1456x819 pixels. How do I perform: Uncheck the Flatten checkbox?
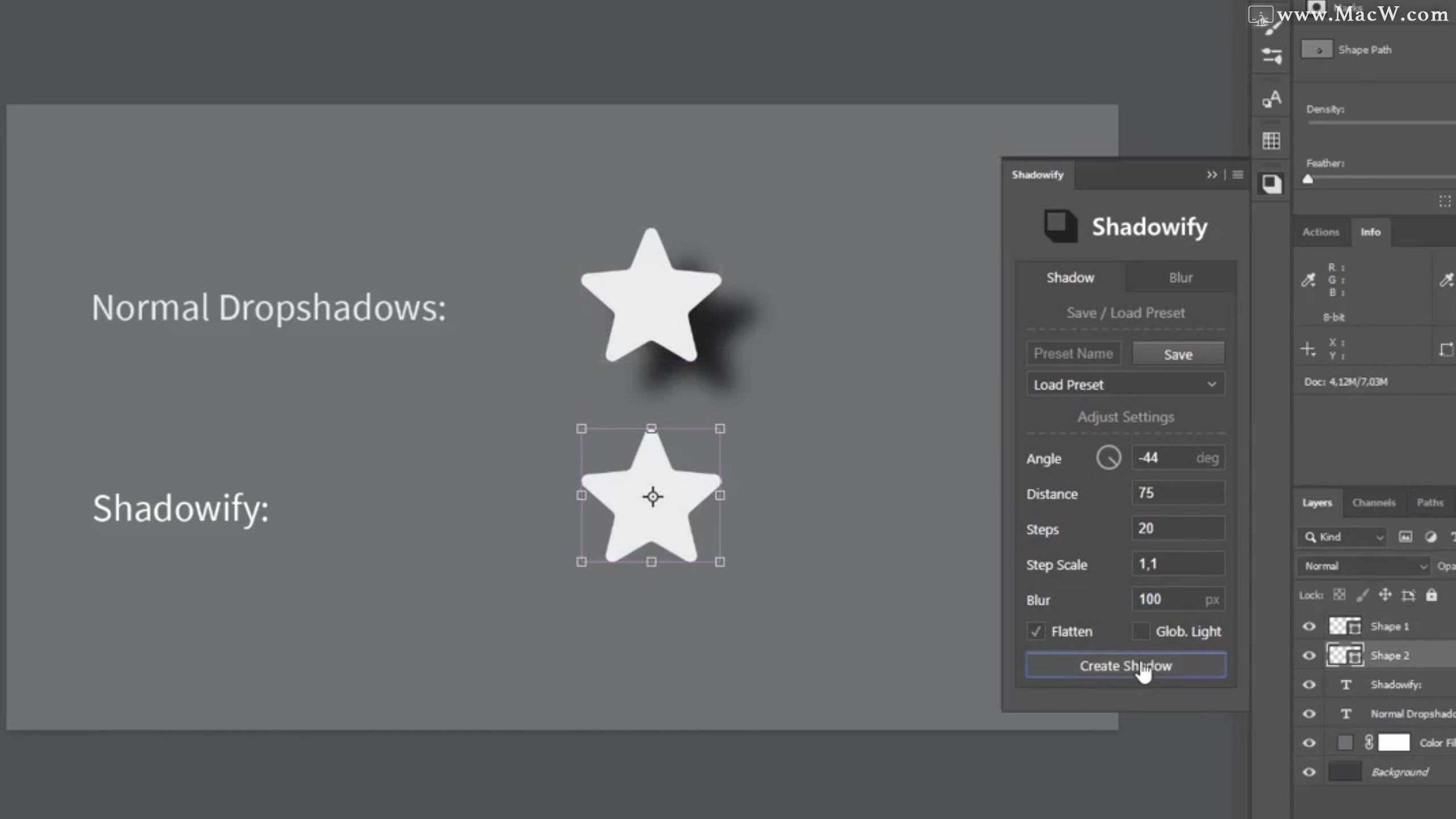pyautogui.click(x=1036, y=631)
